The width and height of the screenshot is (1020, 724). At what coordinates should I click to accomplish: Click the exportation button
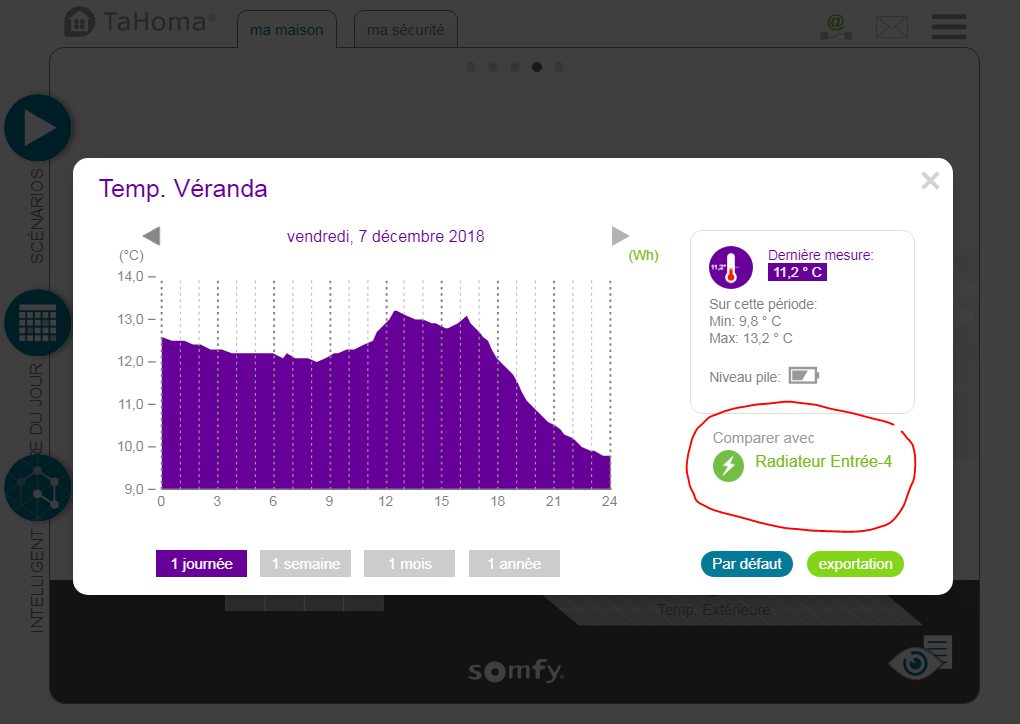(855, 564)
